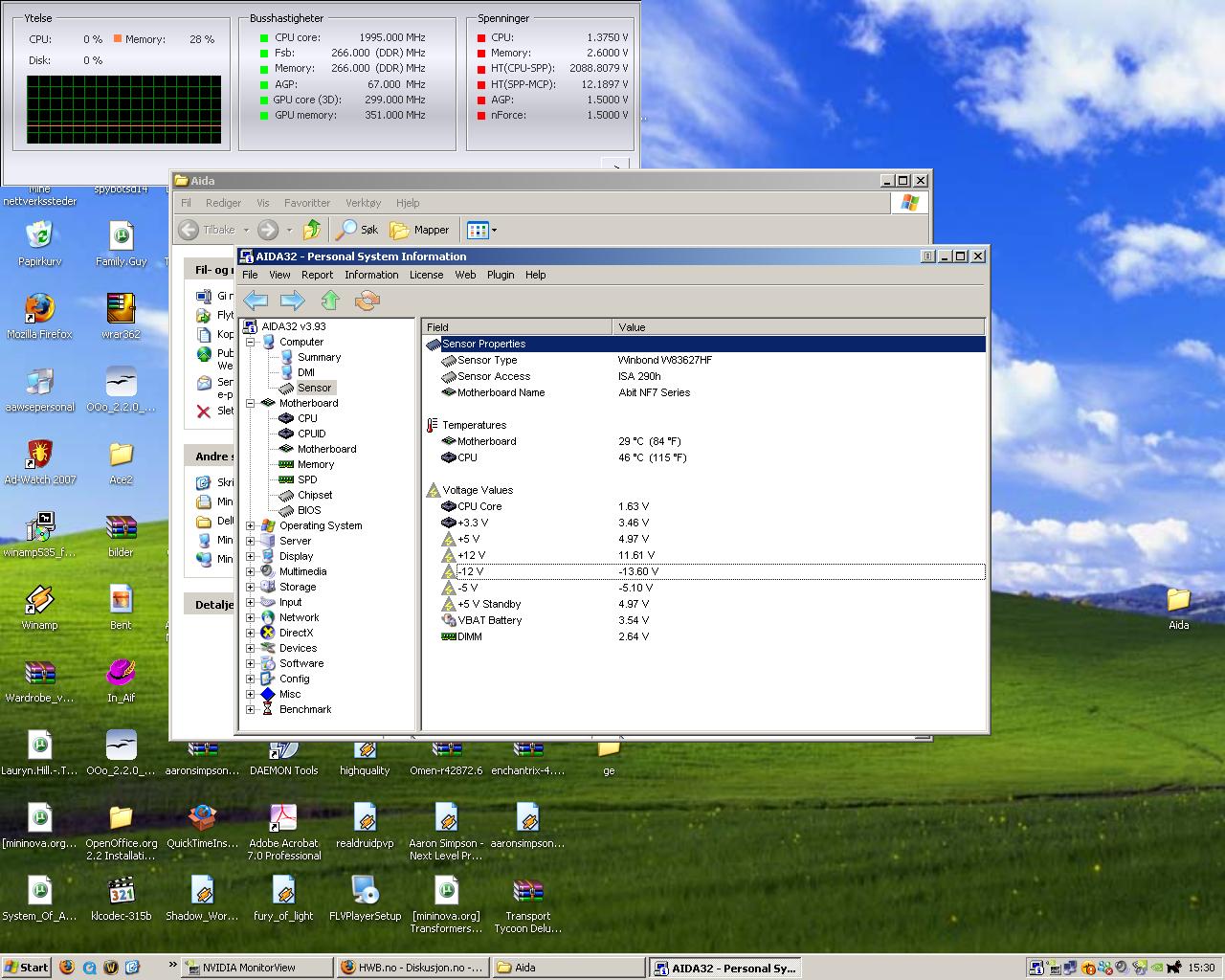Screen dimensions: 1225x980
Task: Click the Søk search button in Aida folder
Action: click(x=357, y=230)
